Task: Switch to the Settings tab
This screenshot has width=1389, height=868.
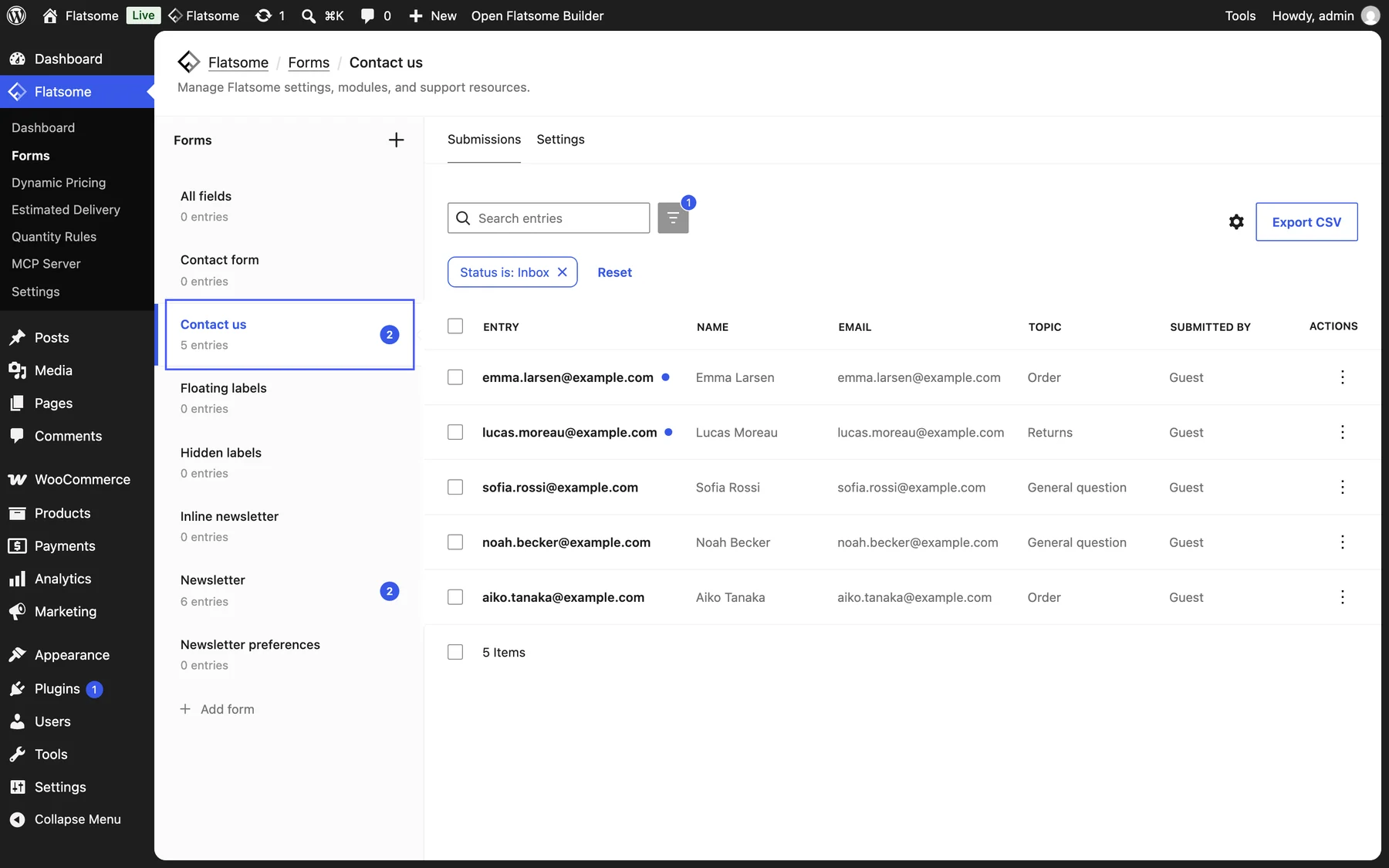Action: (x=560, y=140)
